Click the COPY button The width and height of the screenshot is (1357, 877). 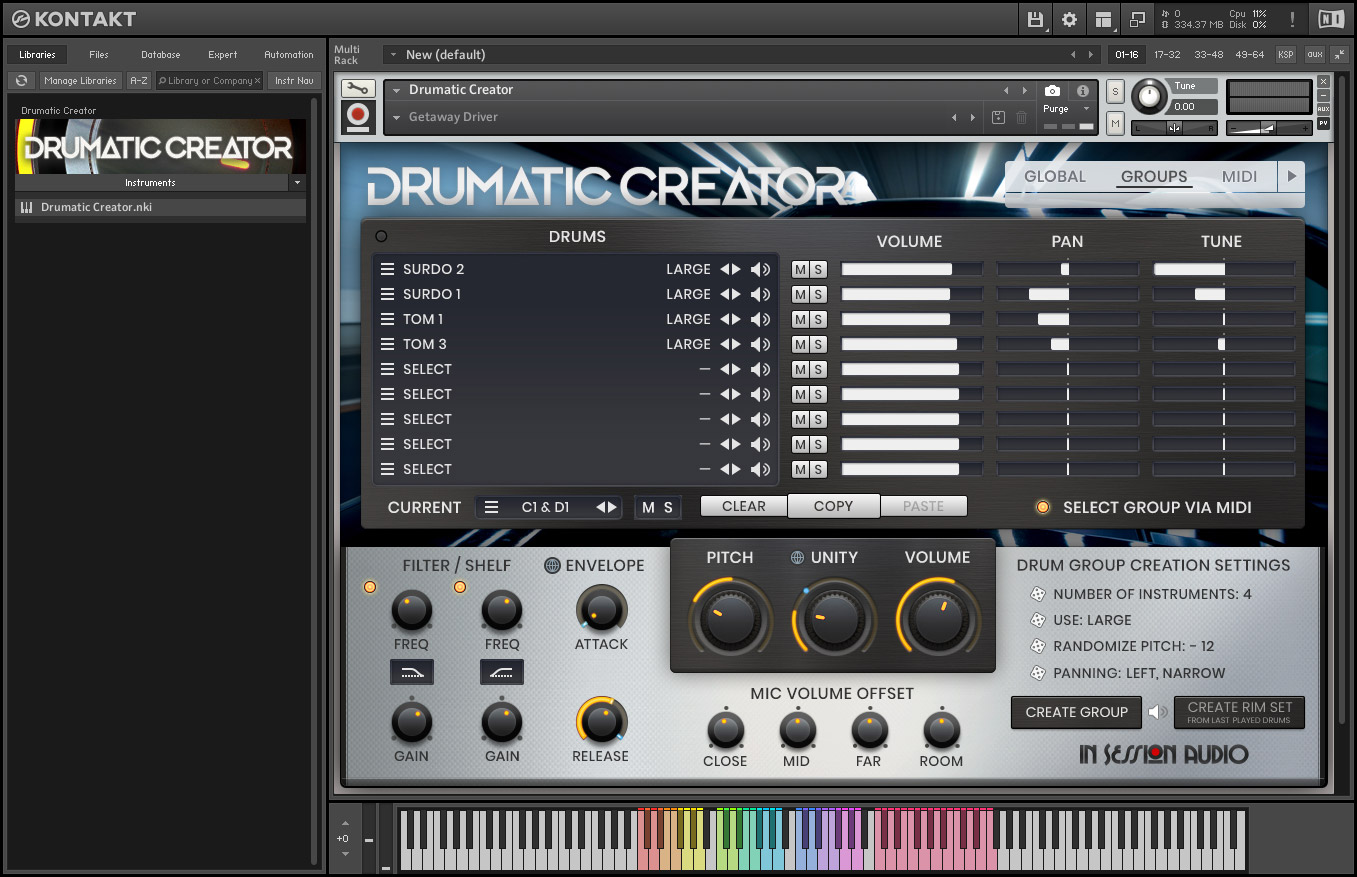point(833,506)
